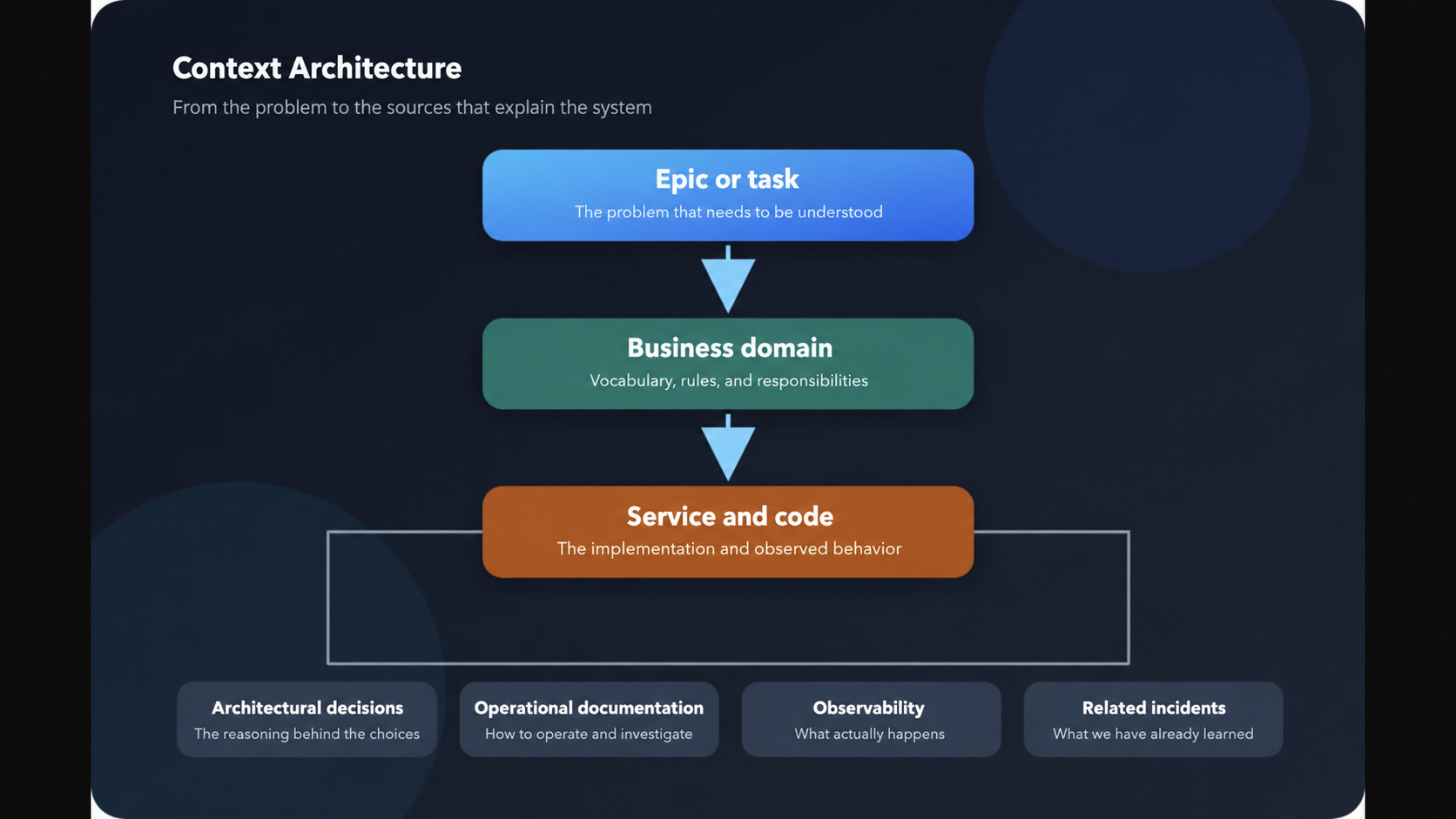
Task: Click text 'How to operate and investigate'
Action: point(589,734)
